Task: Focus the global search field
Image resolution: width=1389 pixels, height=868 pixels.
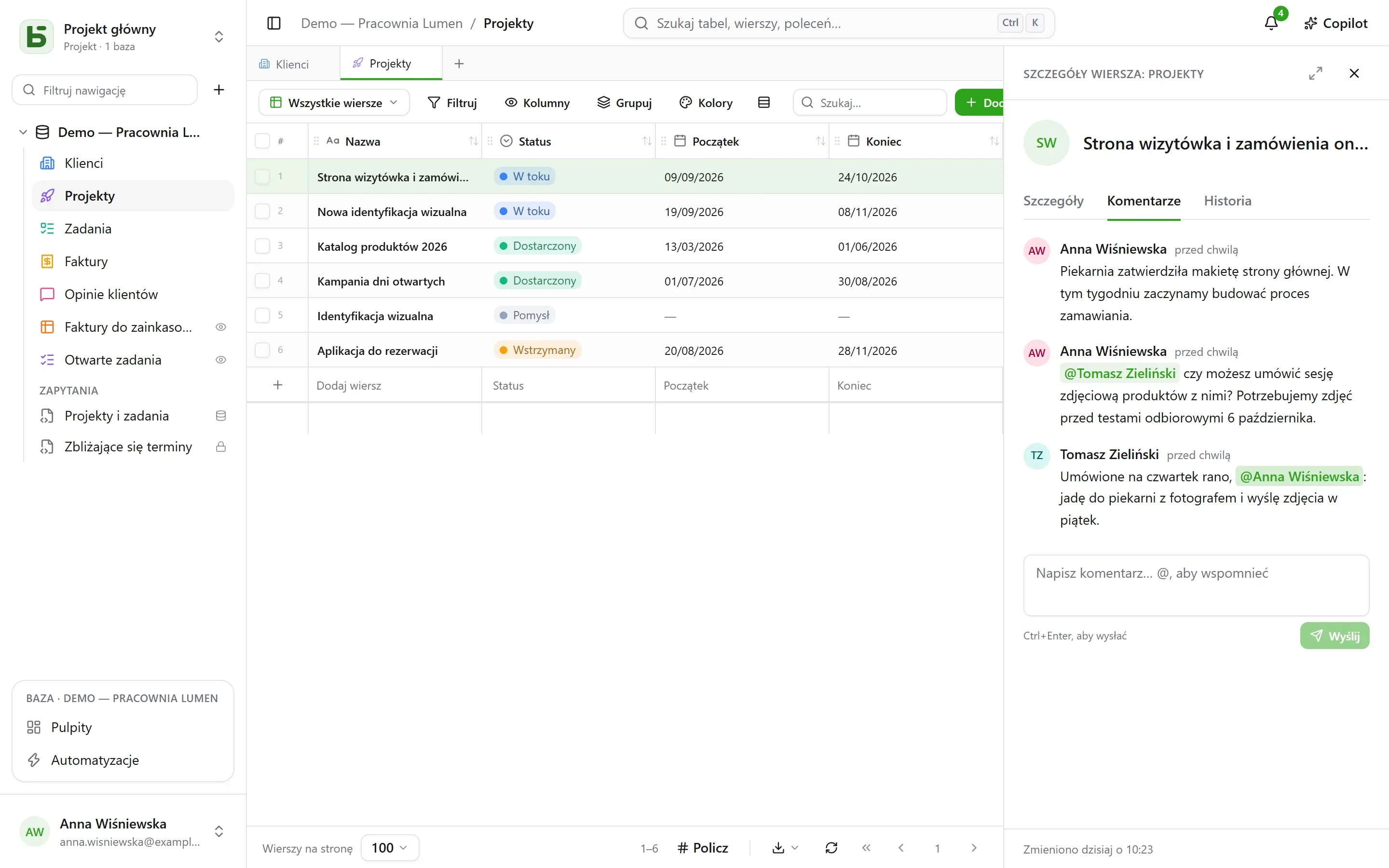Action: click(839, 23)
